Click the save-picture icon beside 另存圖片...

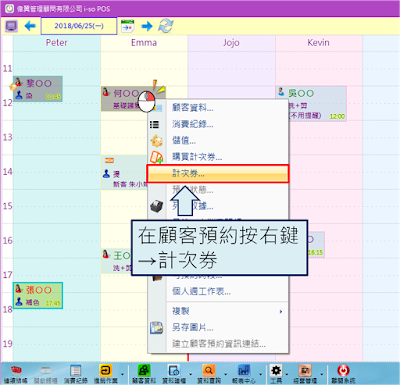coord(156,328)
